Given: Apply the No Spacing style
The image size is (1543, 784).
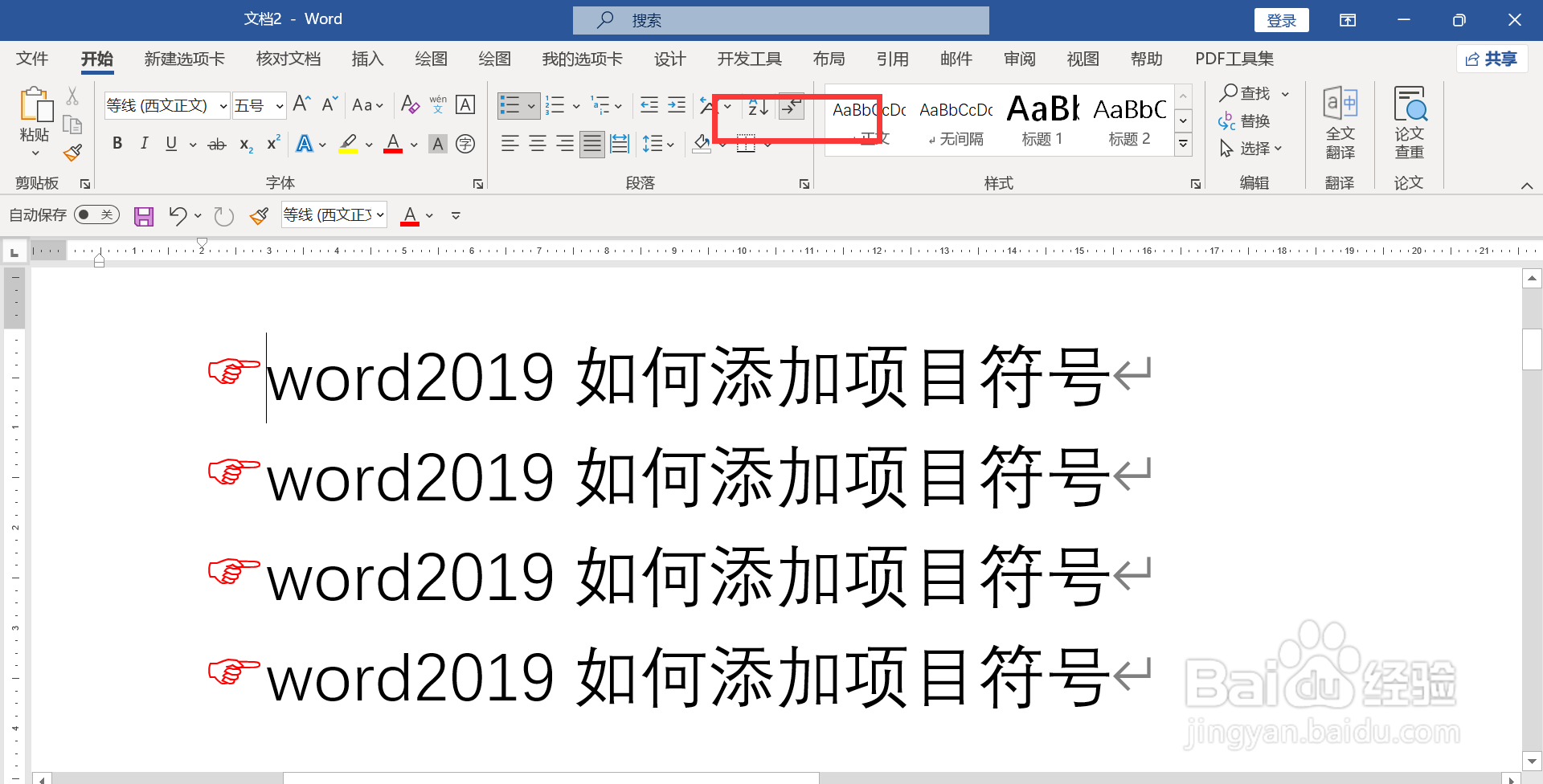Looking at the screenshot, I should [956, 120].
